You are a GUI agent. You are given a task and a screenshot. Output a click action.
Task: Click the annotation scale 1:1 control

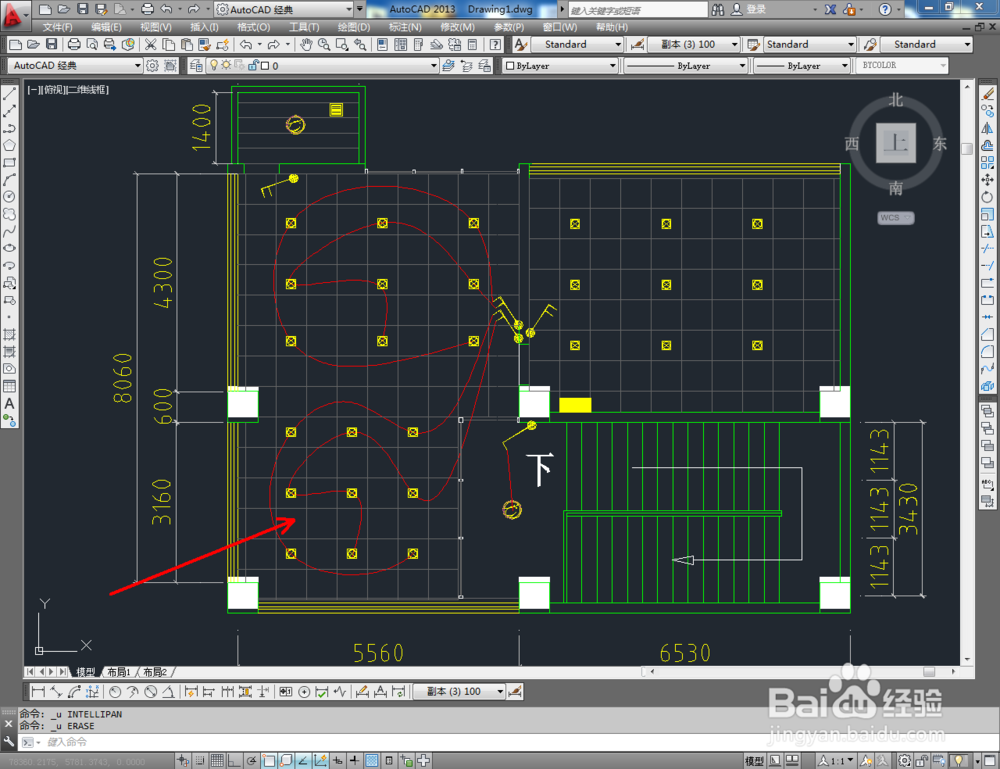[835, 761]
